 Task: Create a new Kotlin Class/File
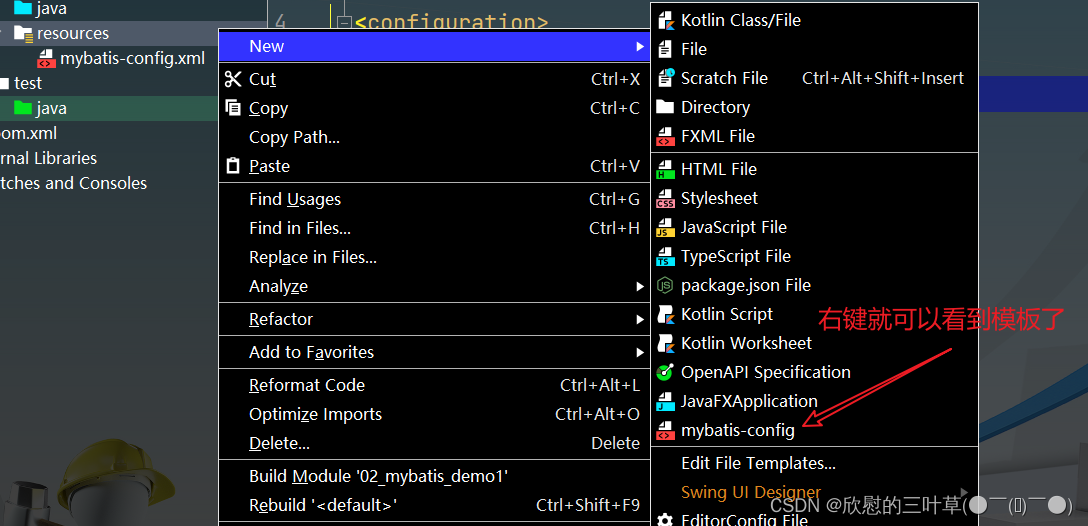tap(815, 20)
